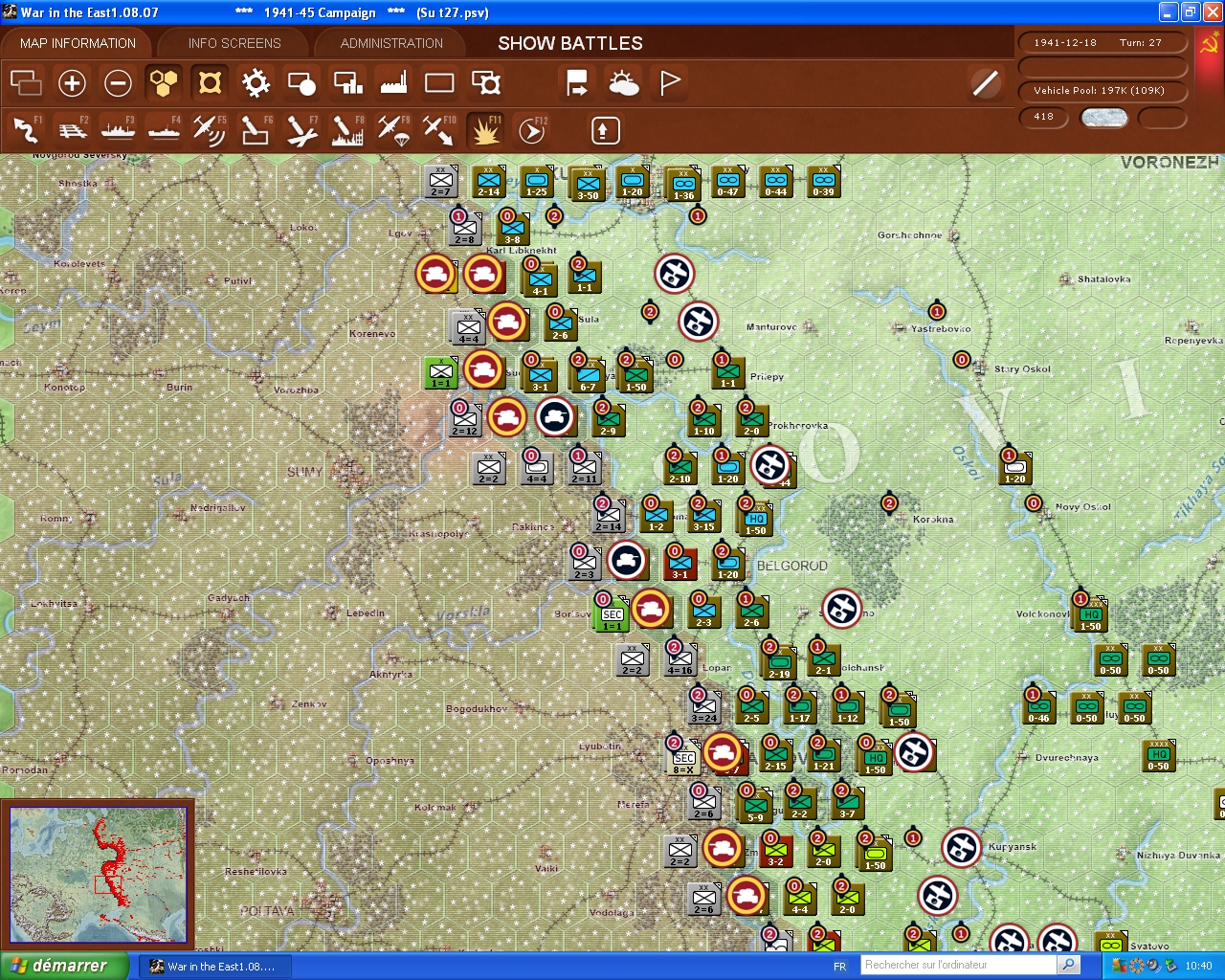
Task: Click the upward arrow box icon
Action: tap(605, 129)
